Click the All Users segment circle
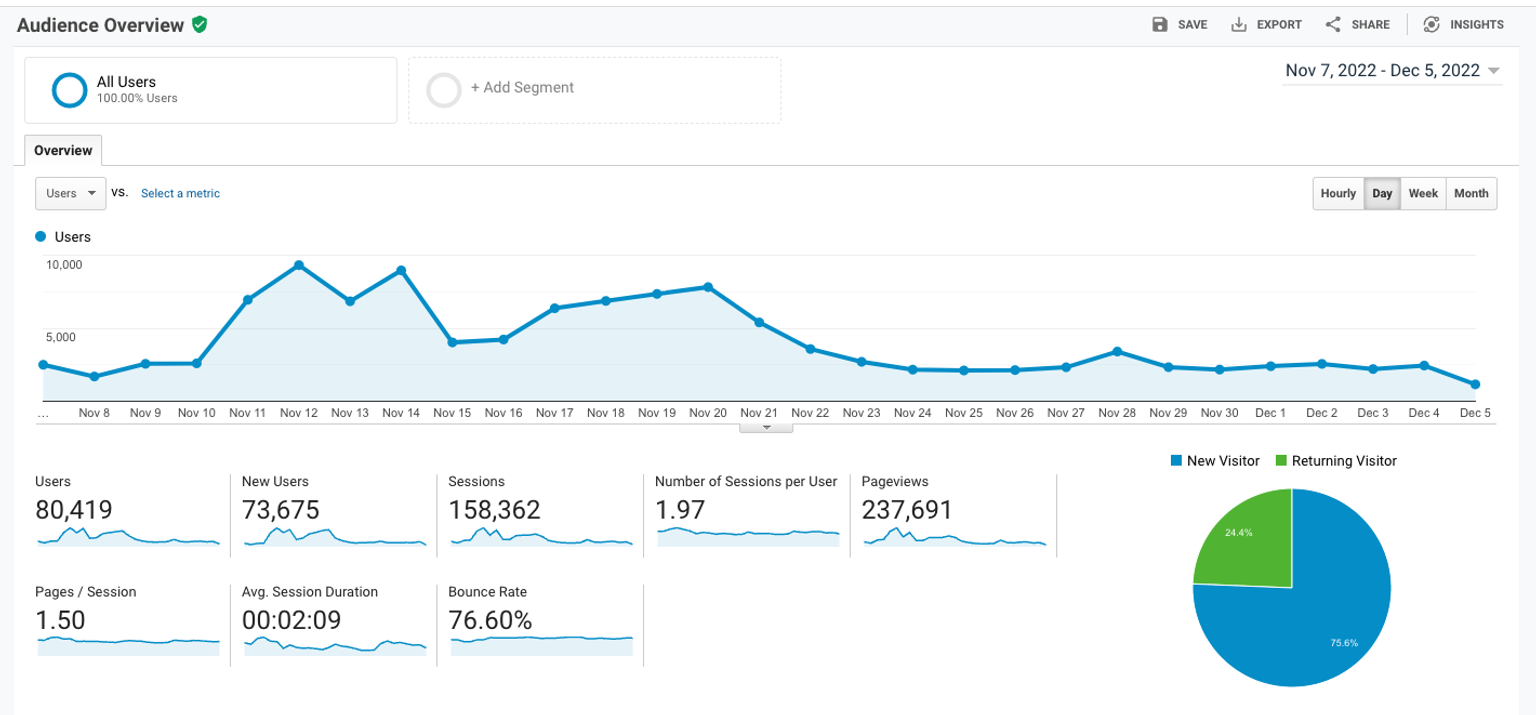 pyautogui.click(x=70, y=89)
